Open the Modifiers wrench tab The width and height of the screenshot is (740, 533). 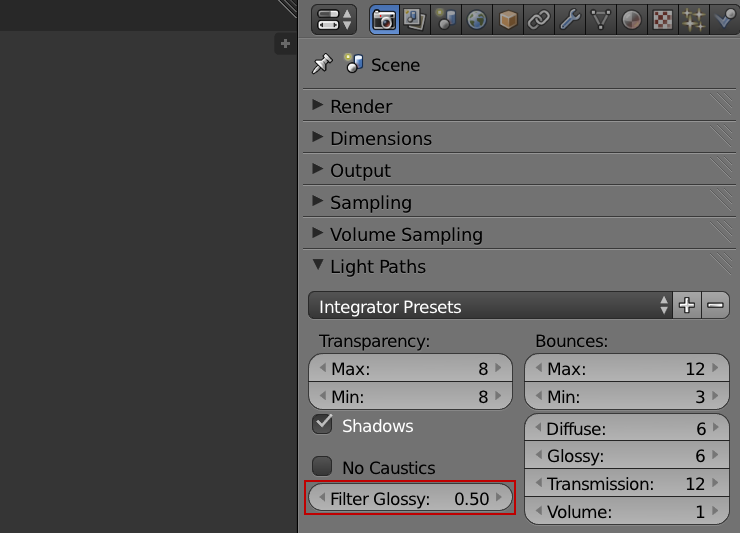(570, 20)
